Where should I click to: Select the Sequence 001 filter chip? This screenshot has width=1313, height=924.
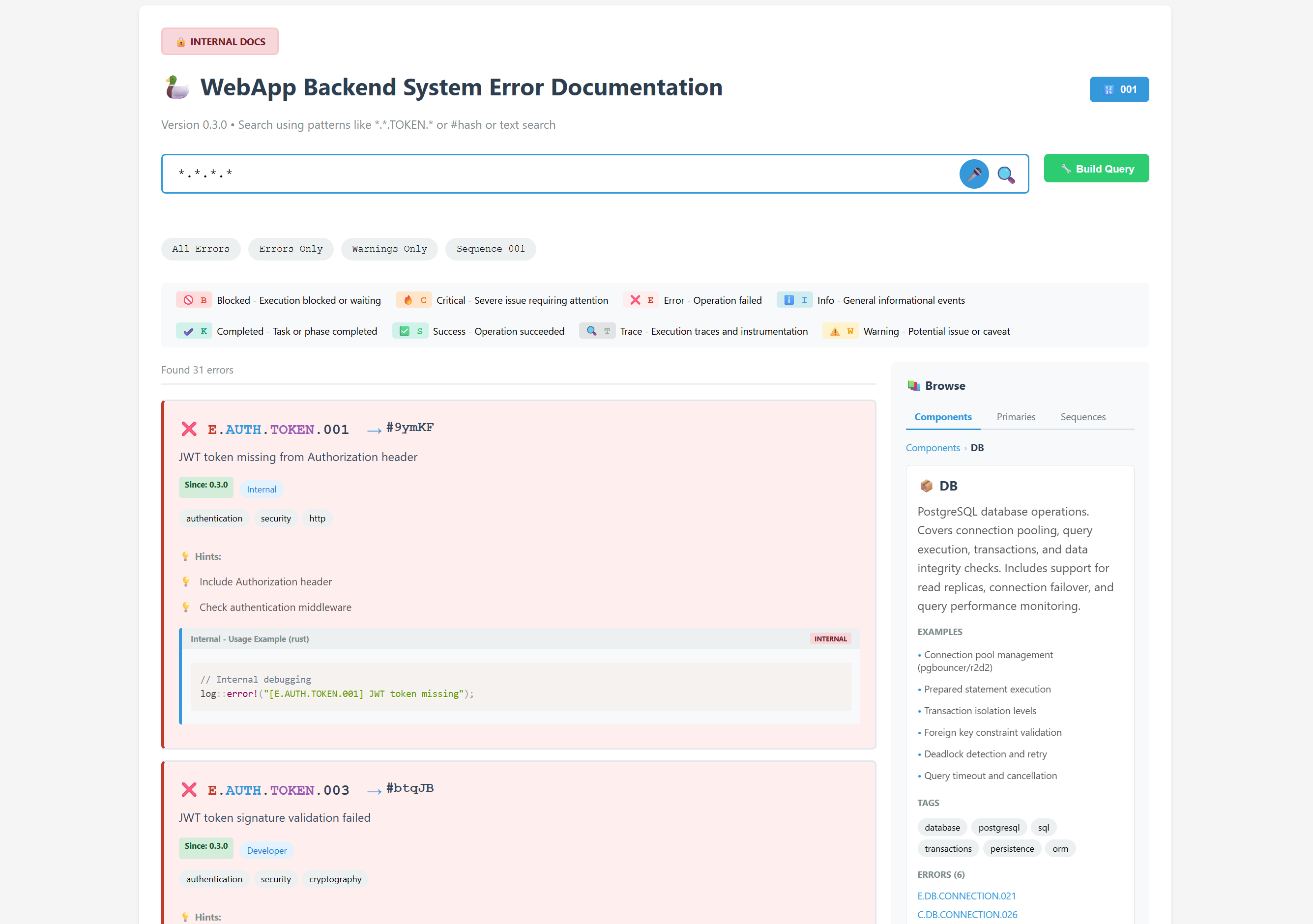point(491,249)
